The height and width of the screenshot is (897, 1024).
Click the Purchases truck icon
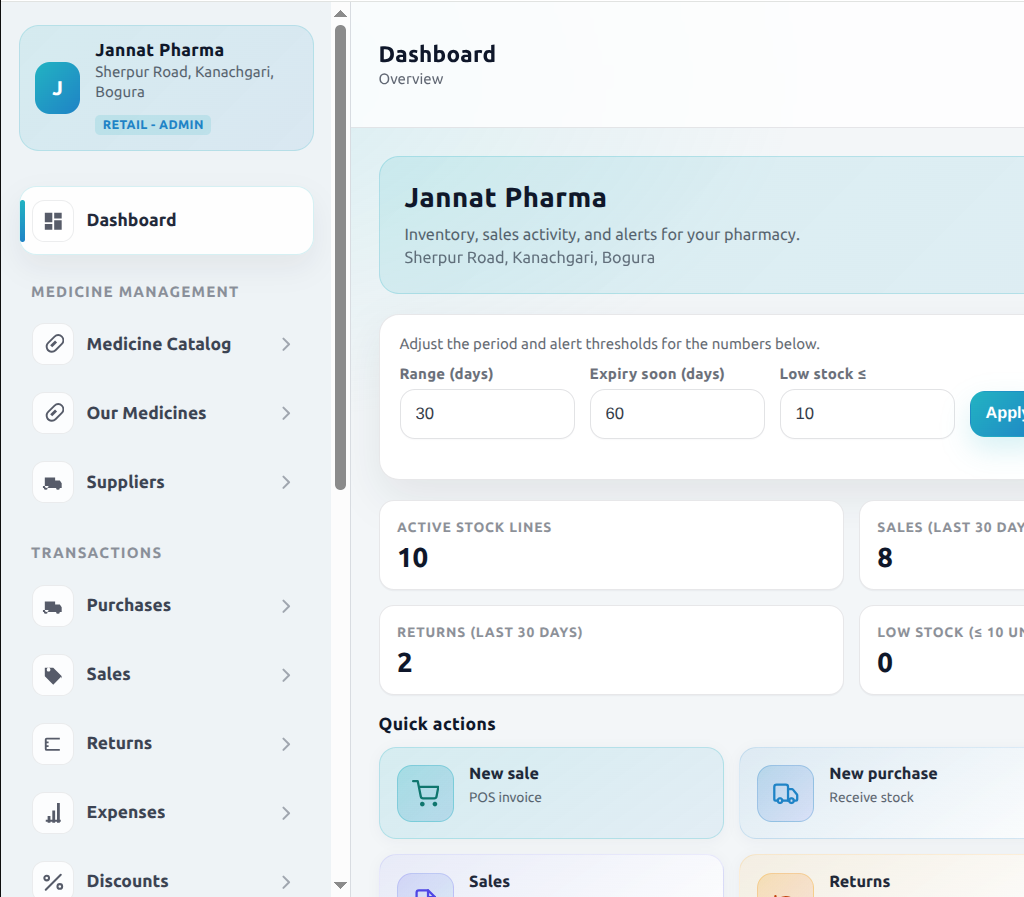(53, 606)
